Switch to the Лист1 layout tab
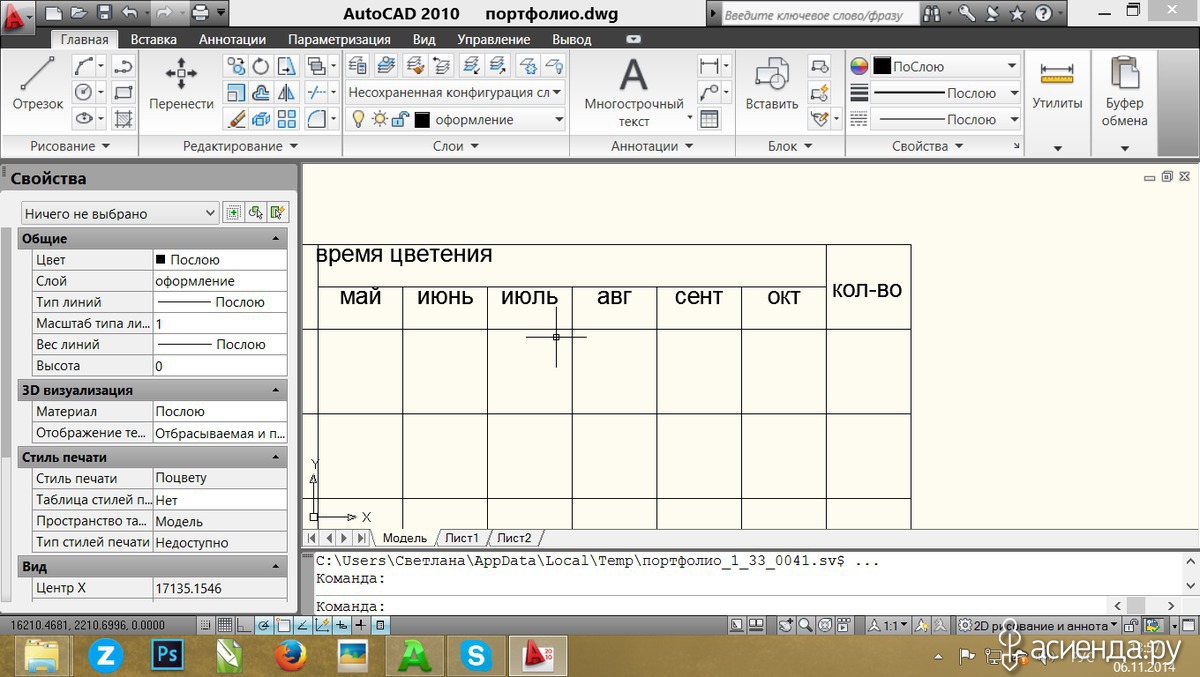 462,538
